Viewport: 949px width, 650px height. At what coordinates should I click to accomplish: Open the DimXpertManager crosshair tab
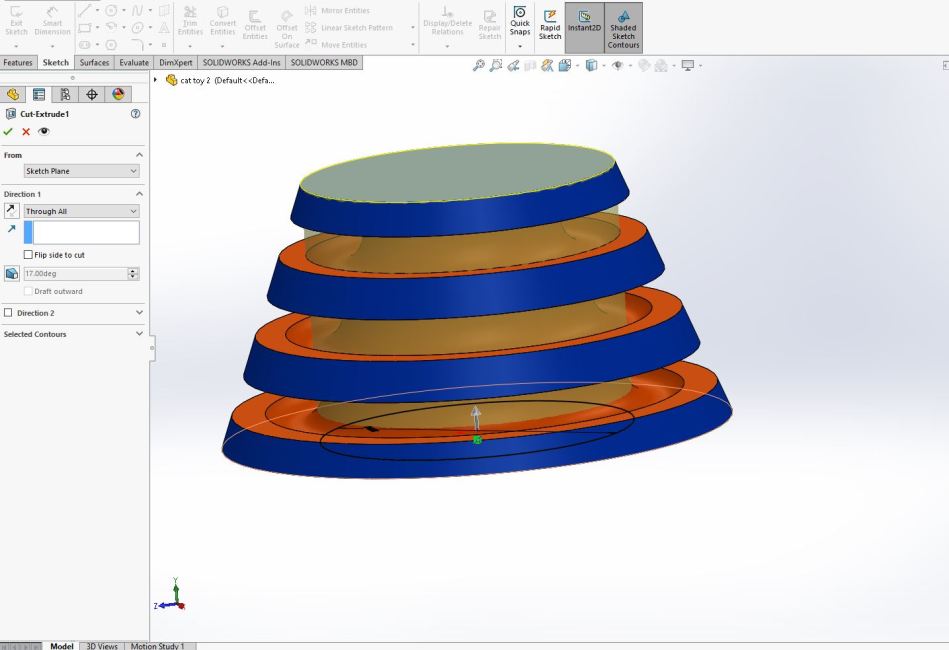tap(92, 94)
